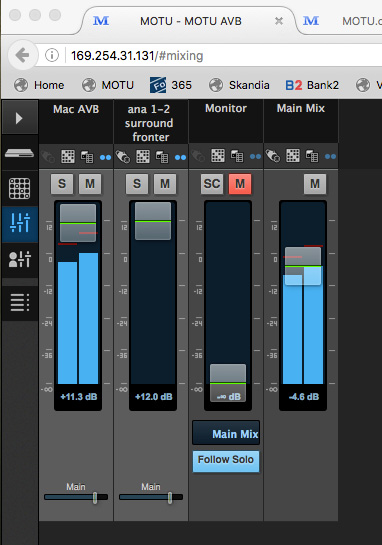This screenshot has height=545, width=382.
Task: Click the SC solo clear button on Monitor
Action: click(212, 184)
